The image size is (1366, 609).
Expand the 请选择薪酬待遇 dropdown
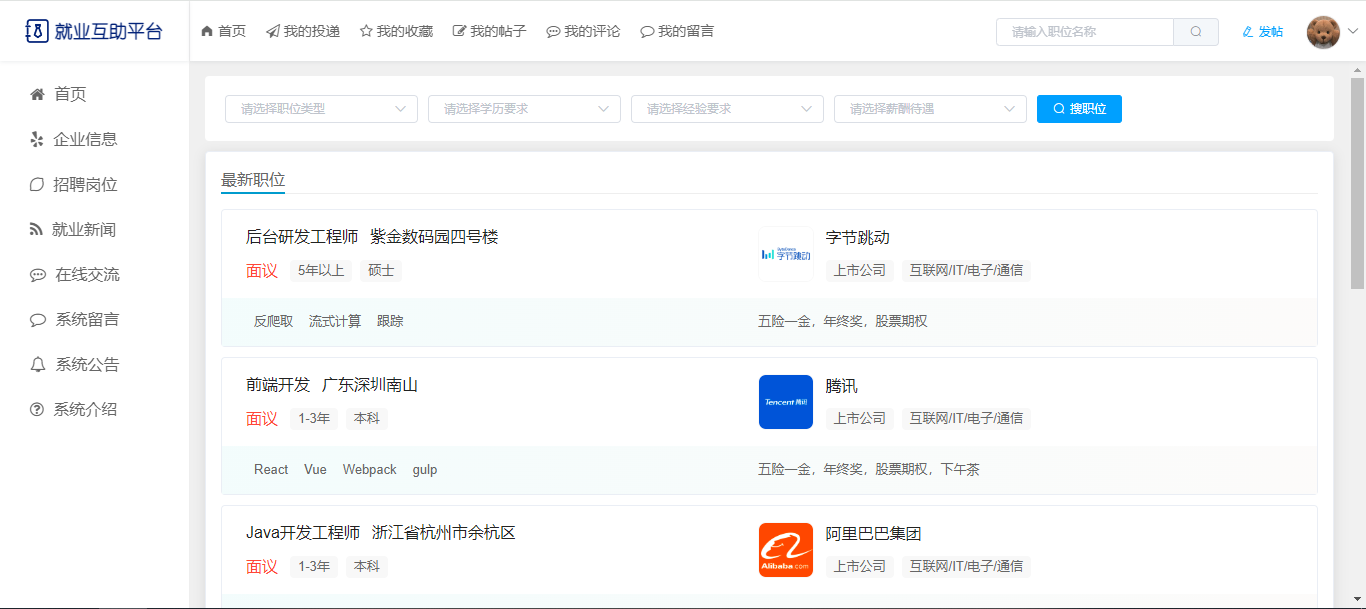click(x=930, y=109)
